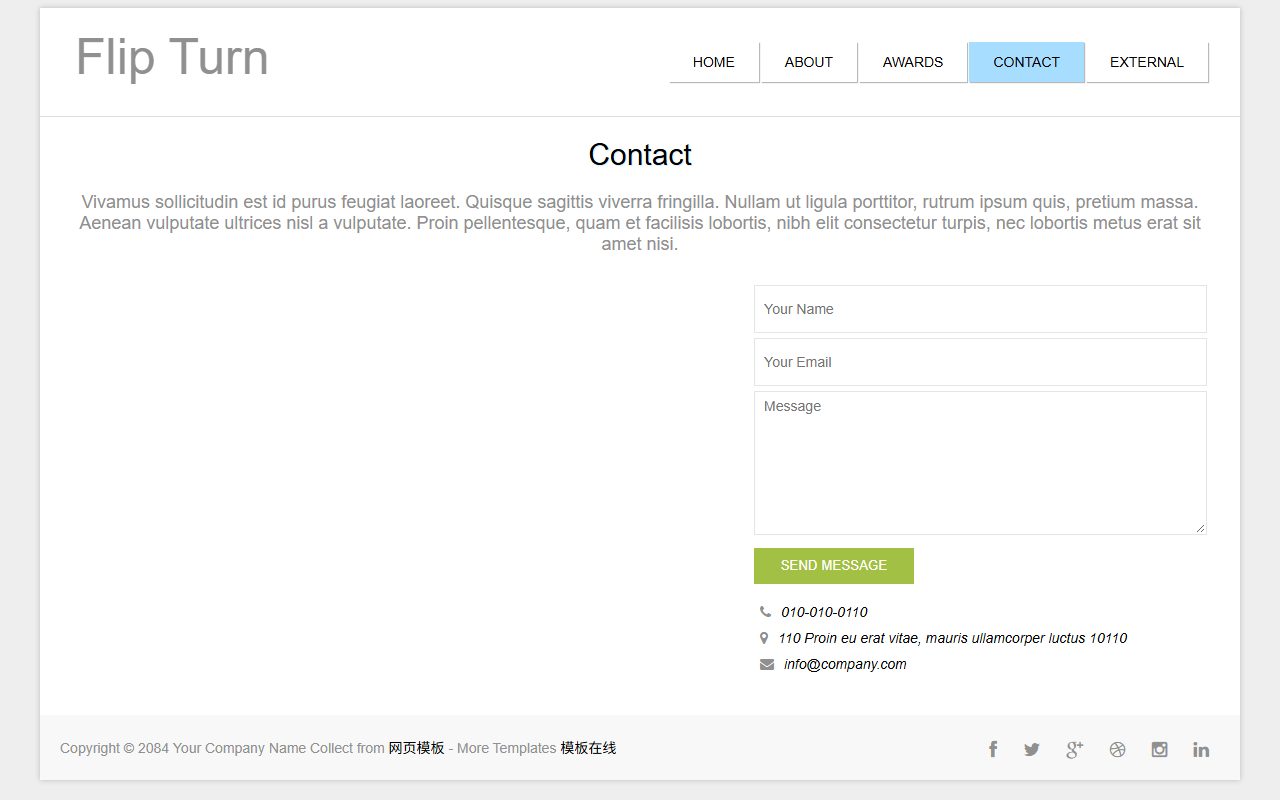
Task: Click the Google Plus icon in footer
Action: tap(1075, 750)
